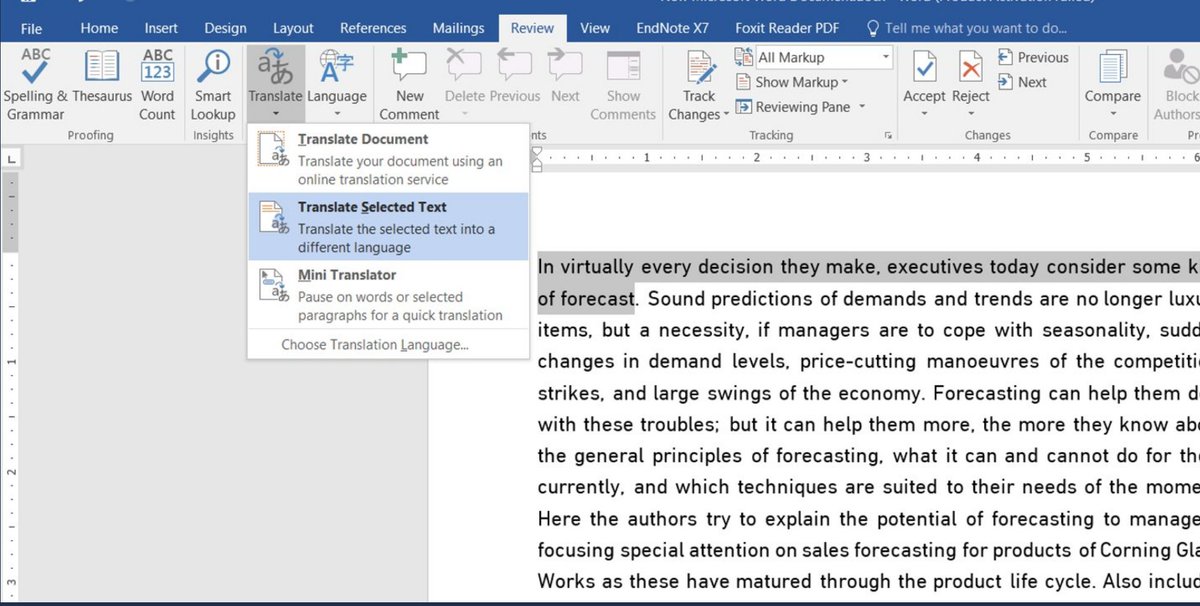Reject the current change

pos(970,76)
